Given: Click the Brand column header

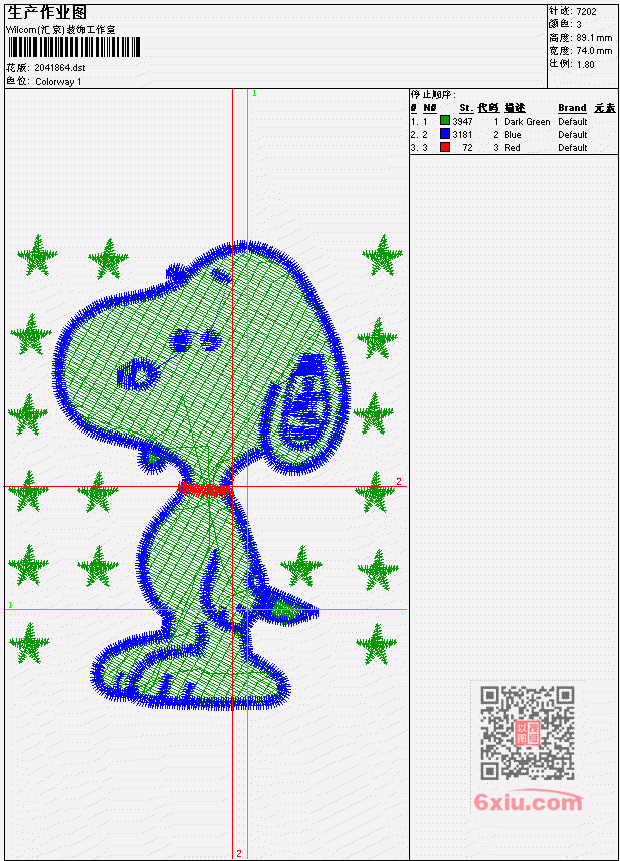Looking at the screenshot, I should point(572,108).
